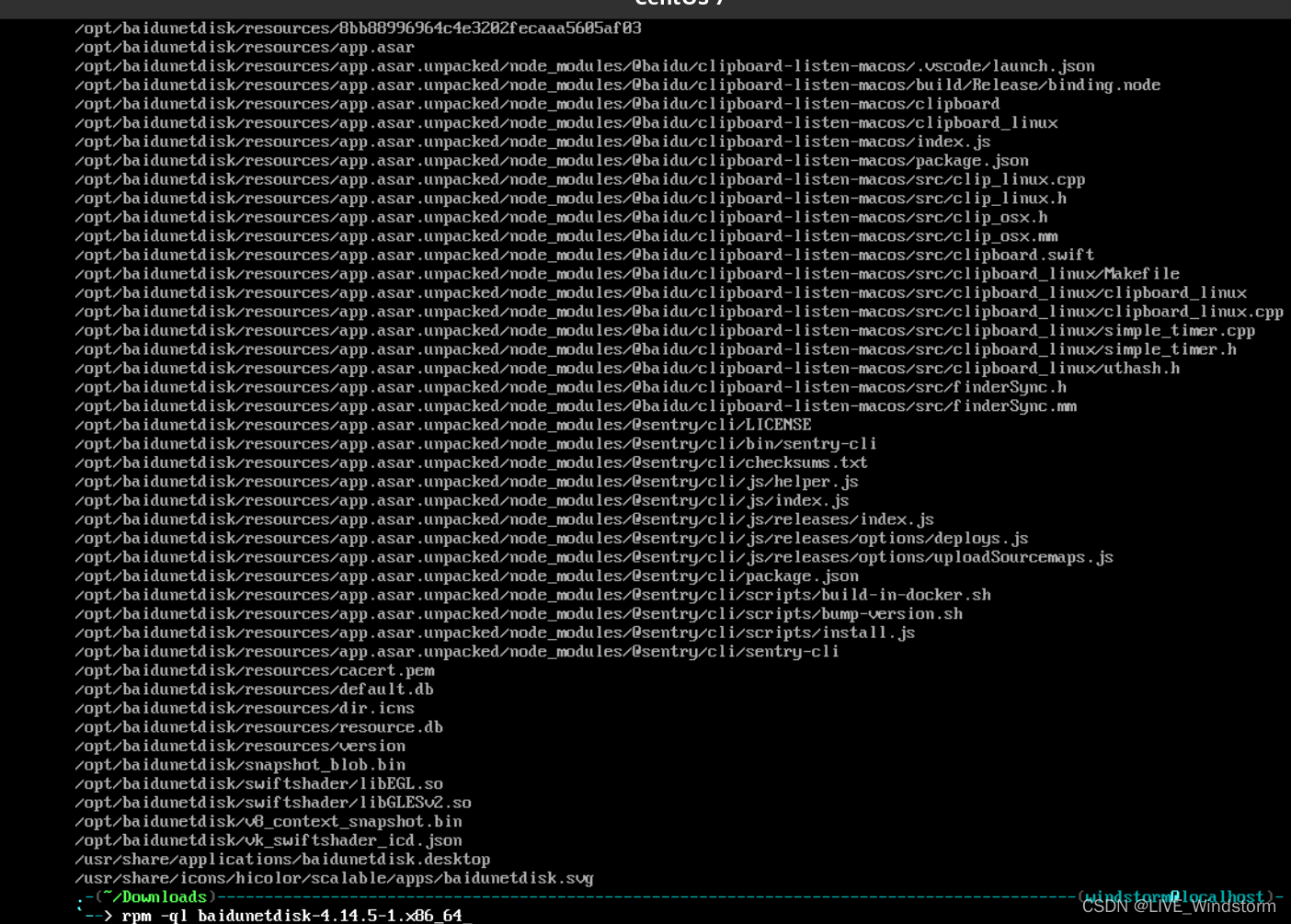
Task: Click the baidunetdisk.svg icon path line
Action: click(x=335, y=878)
